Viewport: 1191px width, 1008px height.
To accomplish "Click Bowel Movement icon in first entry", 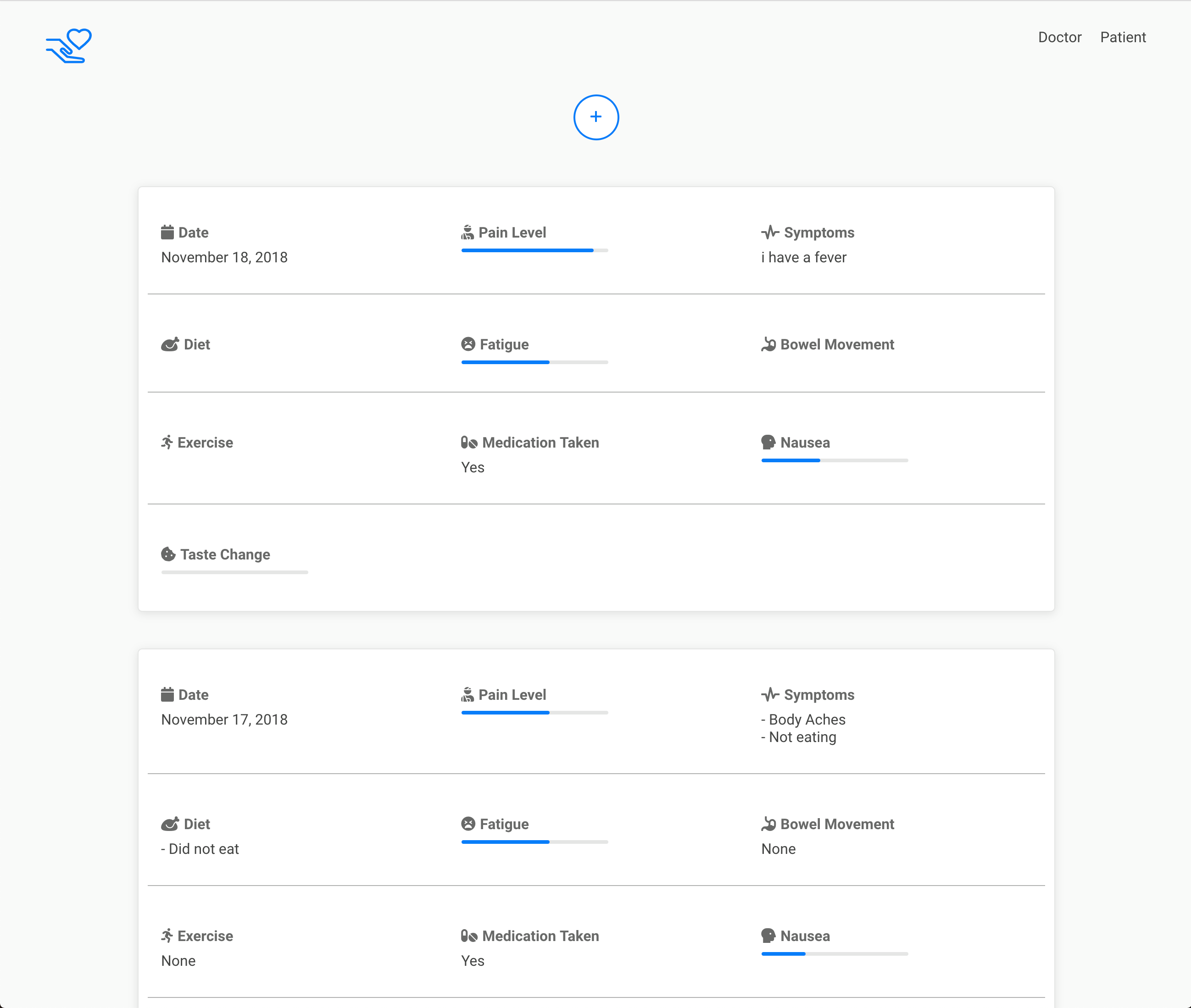I will tap(768, 344).
